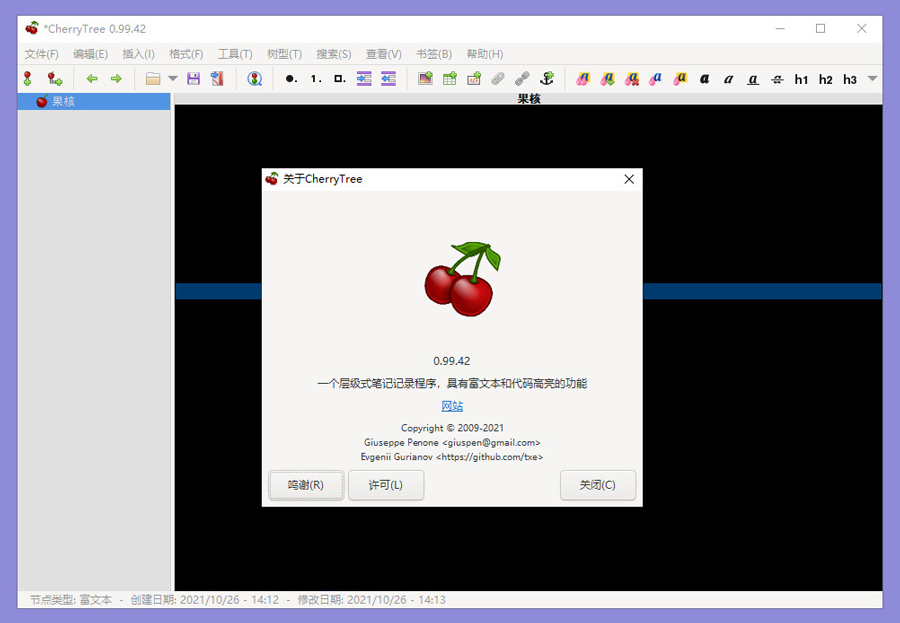
Task: Open the 网站 website link
Action: [x=452, y=406]
